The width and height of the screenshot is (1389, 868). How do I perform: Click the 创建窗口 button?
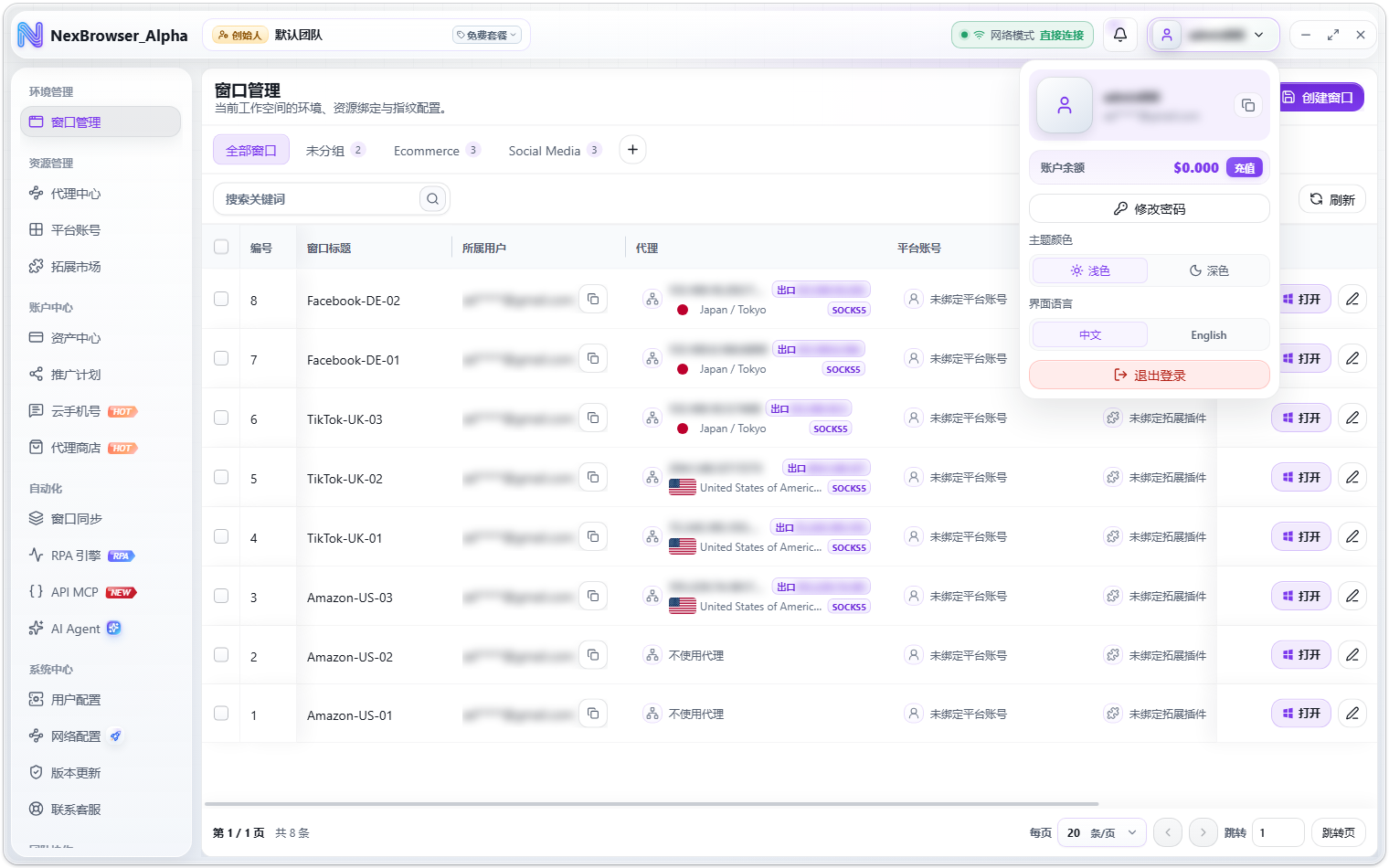click(x=1318, y=97)
